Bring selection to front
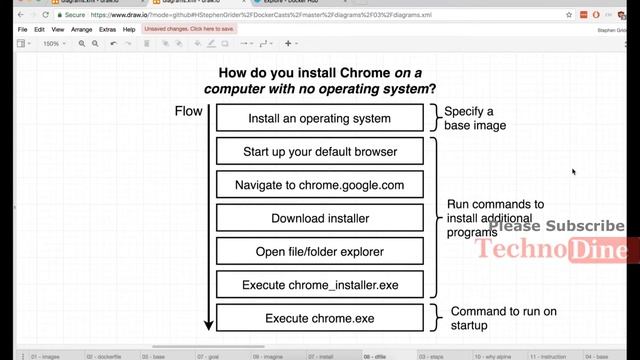Image resolution: width=640 pixels, height=360 pixels. [165, 43]
